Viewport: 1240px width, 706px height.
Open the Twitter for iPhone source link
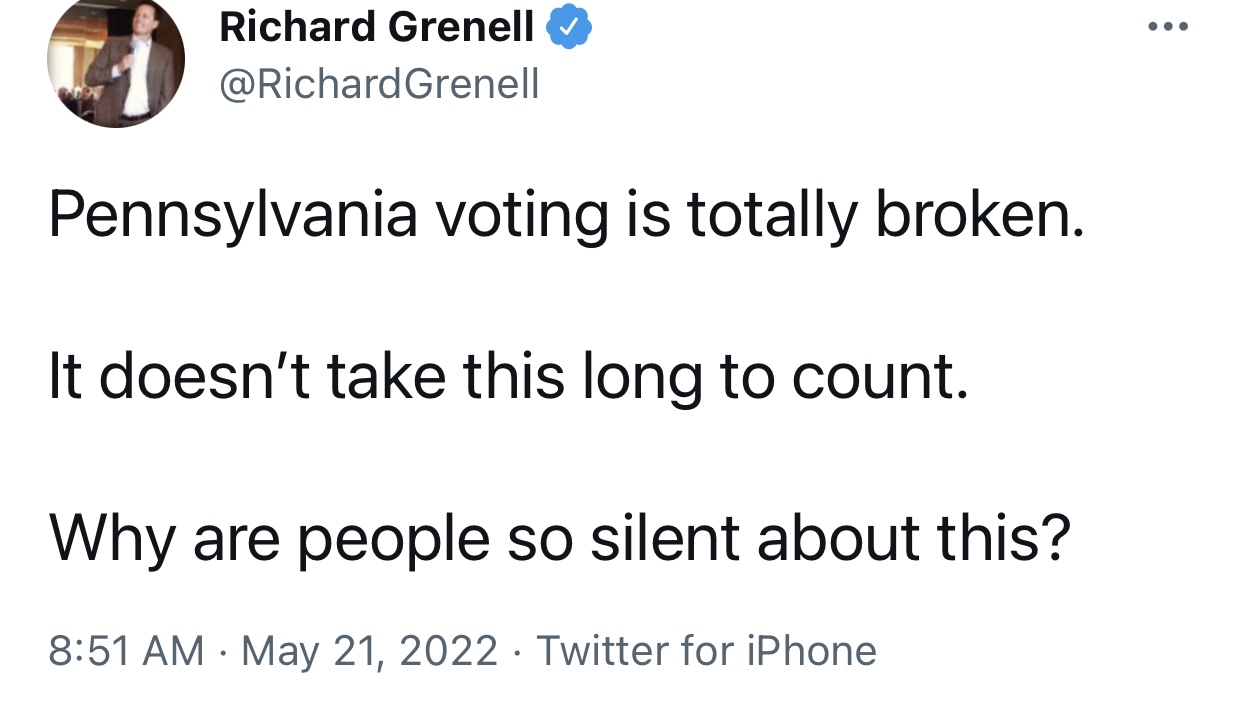(707, 651)
